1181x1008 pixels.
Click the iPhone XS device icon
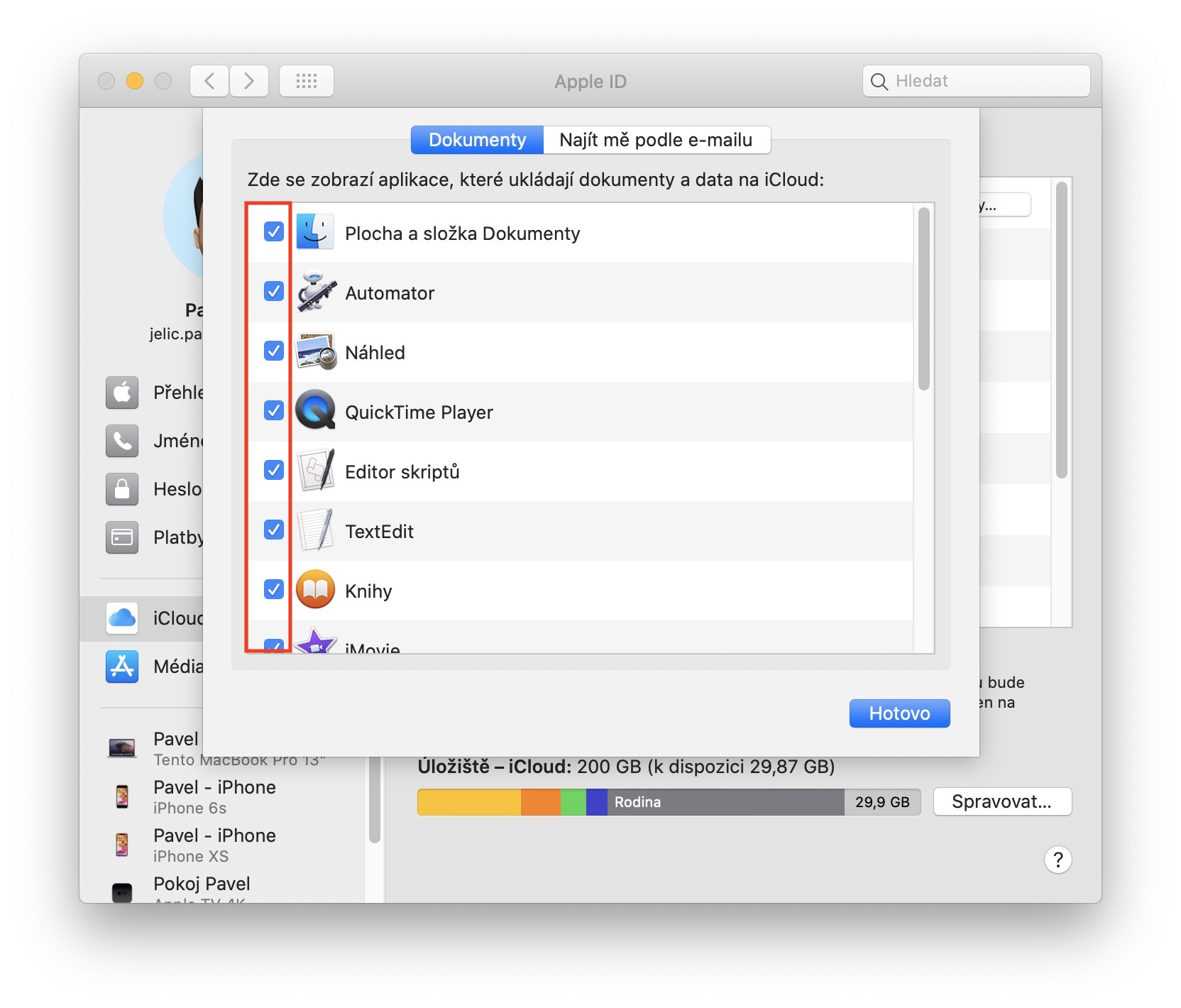coord(122,845)
